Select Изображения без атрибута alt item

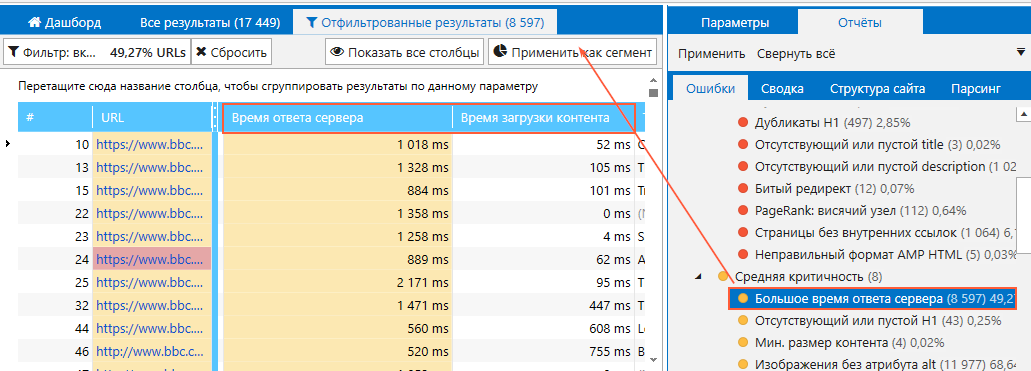point(886,364)
